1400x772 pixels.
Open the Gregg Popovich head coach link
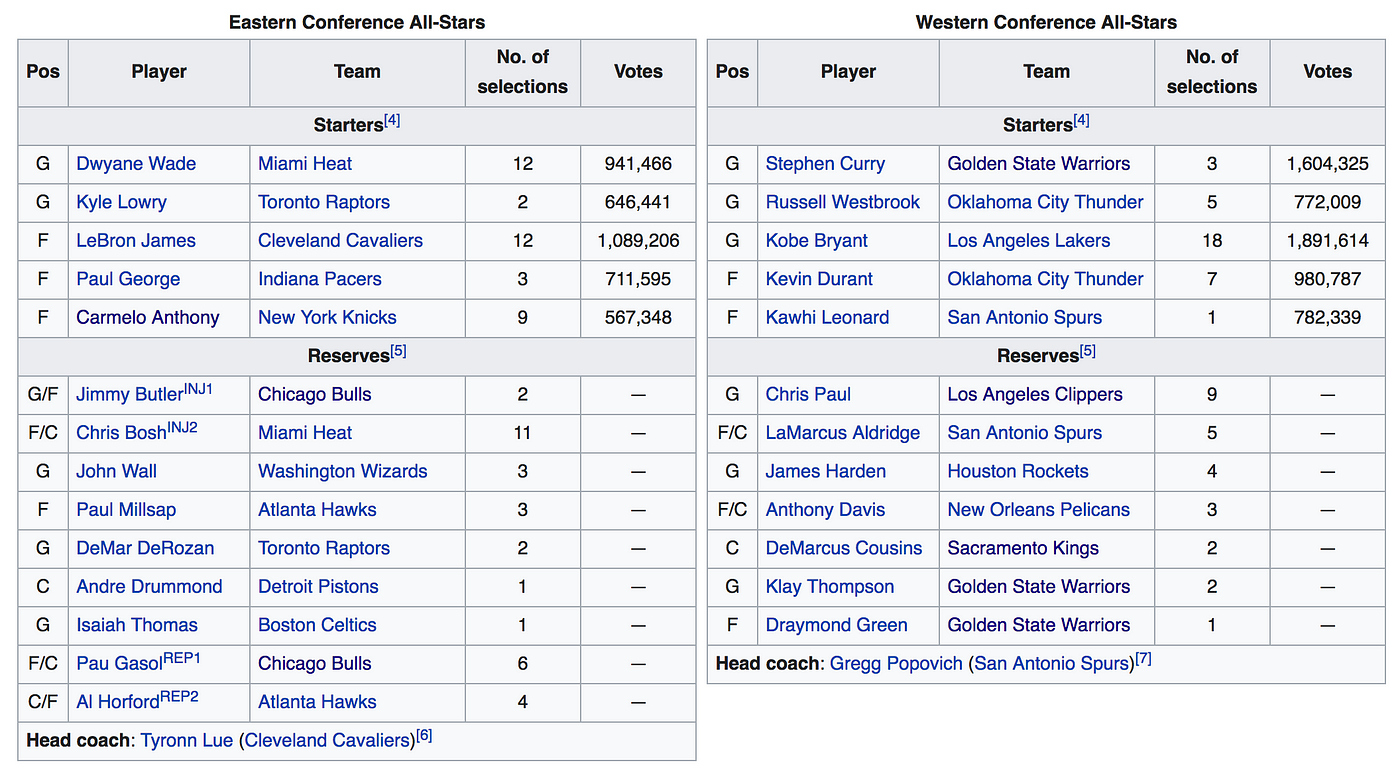pos(896,664)
